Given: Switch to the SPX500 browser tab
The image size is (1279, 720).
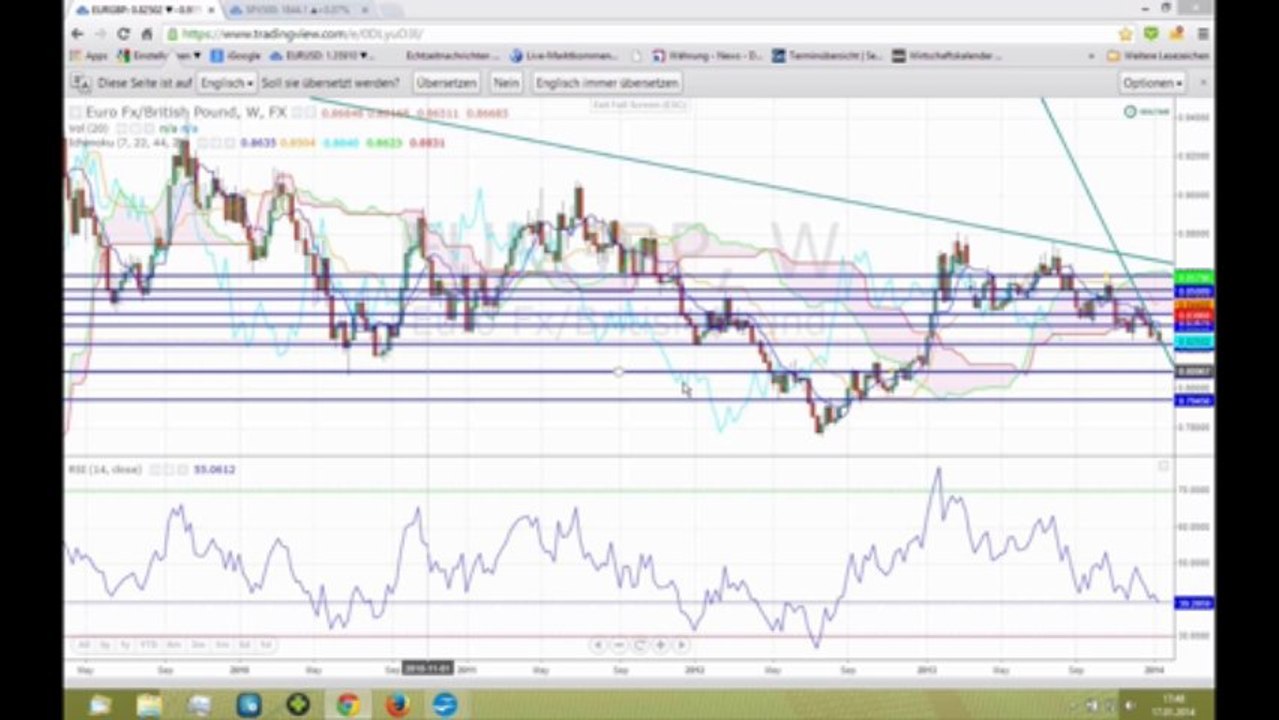Looking at the screenshot, I should [x=298, y=10].
